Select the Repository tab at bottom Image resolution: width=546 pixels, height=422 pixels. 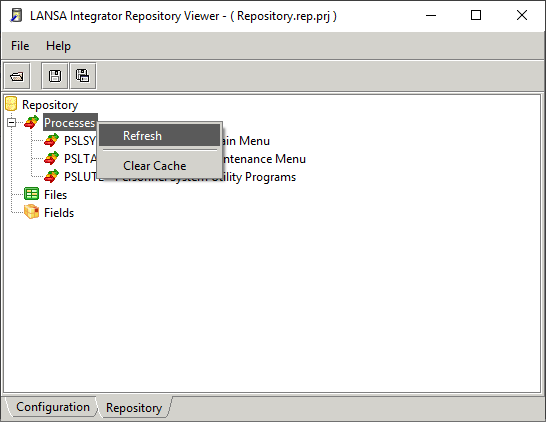[134, 408]
